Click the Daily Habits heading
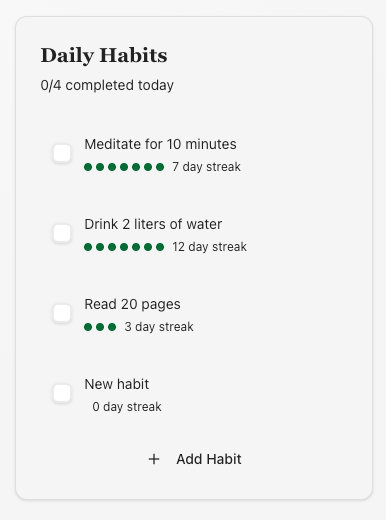The height and width of the screenshot is (520, 386). [x=104, y=55]
